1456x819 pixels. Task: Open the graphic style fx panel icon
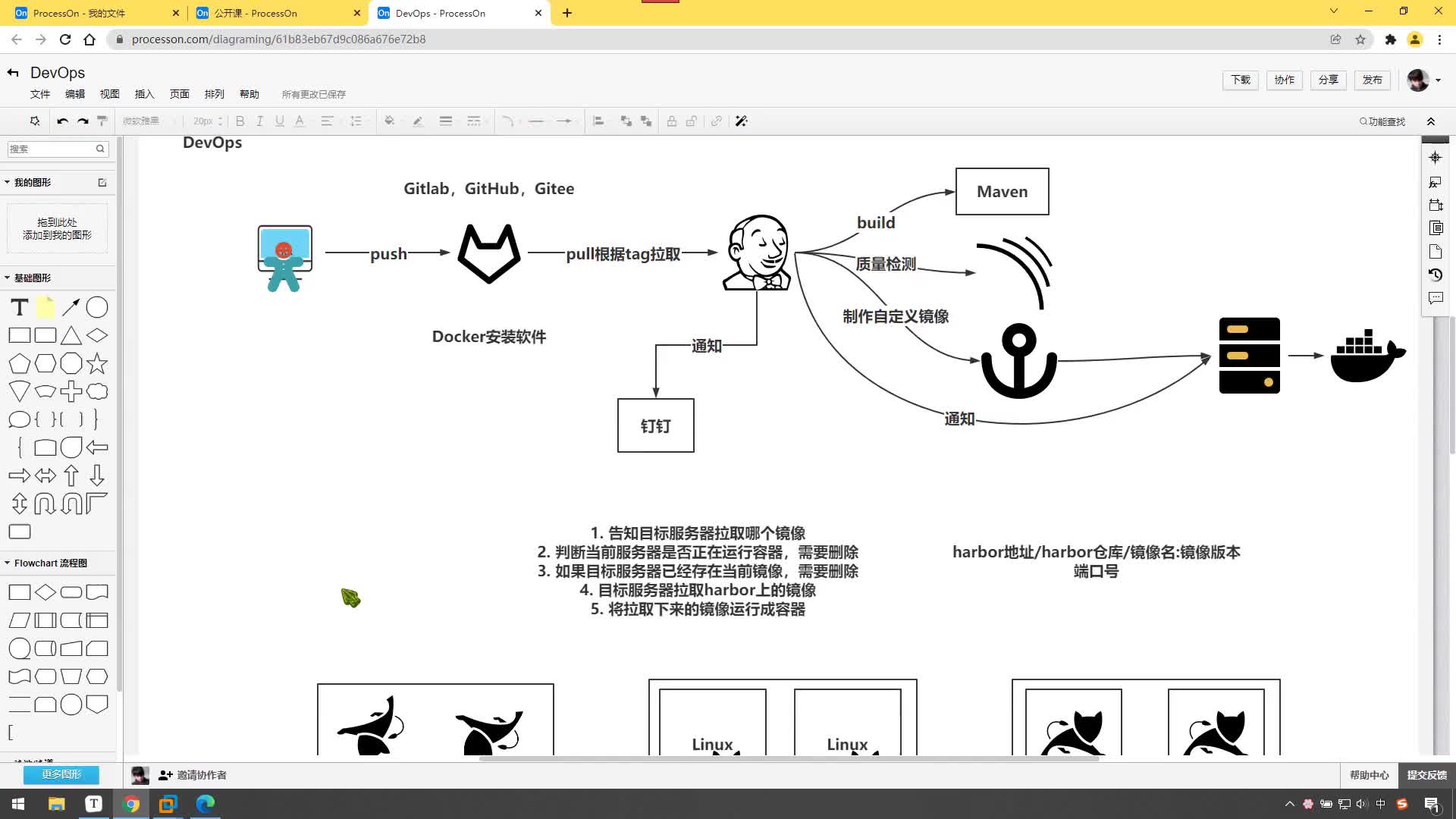pyautogui.click(x=1436, y=182)
